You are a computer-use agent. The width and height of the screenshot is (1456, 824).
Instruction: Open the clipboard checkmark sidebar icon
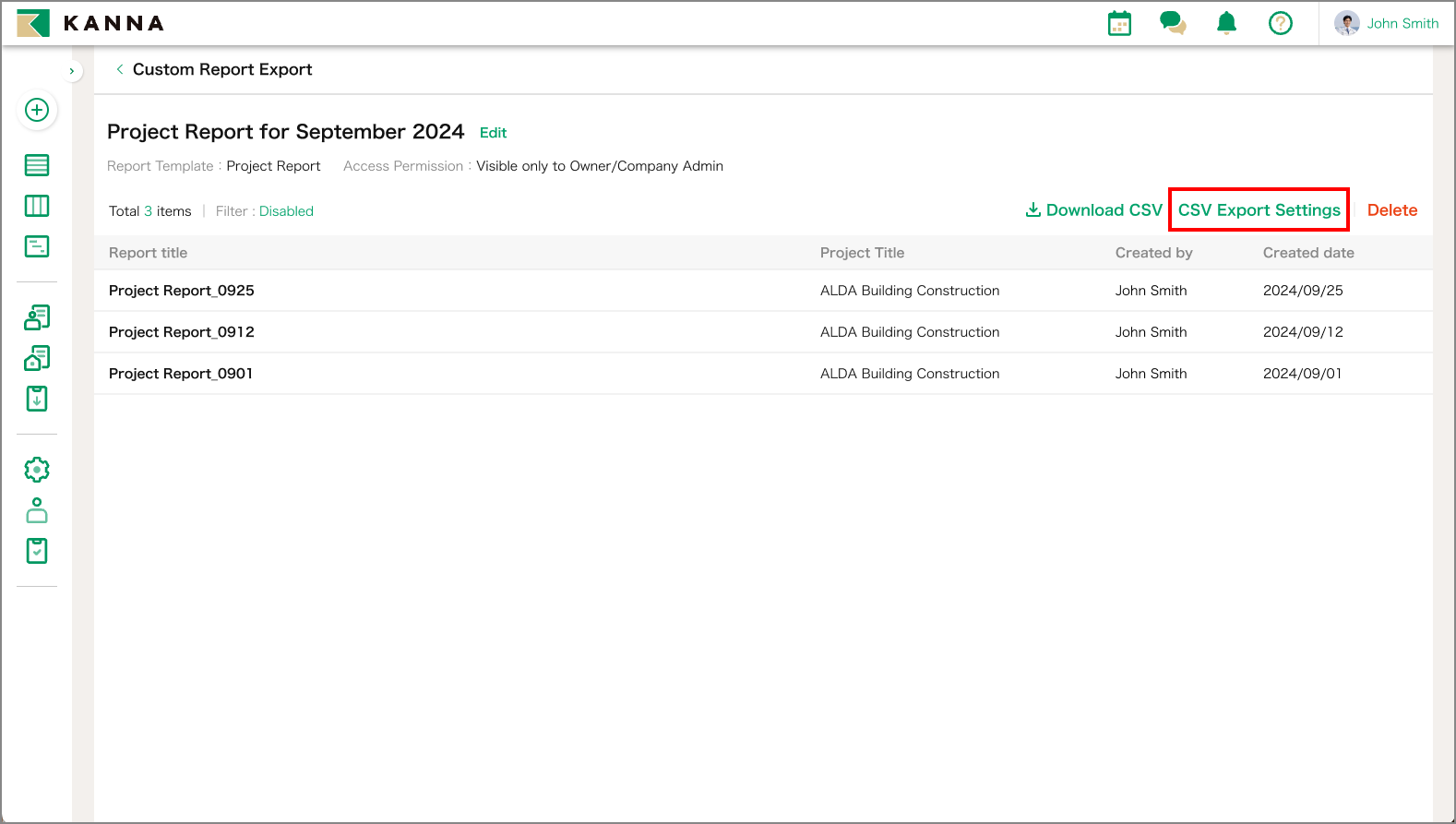tap(37, 551)
